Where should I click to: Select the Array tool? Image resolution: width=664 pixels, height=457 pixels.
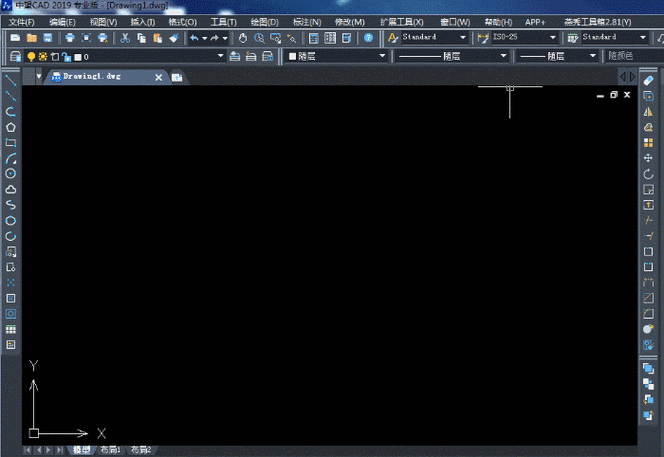(x=648, y=143)
